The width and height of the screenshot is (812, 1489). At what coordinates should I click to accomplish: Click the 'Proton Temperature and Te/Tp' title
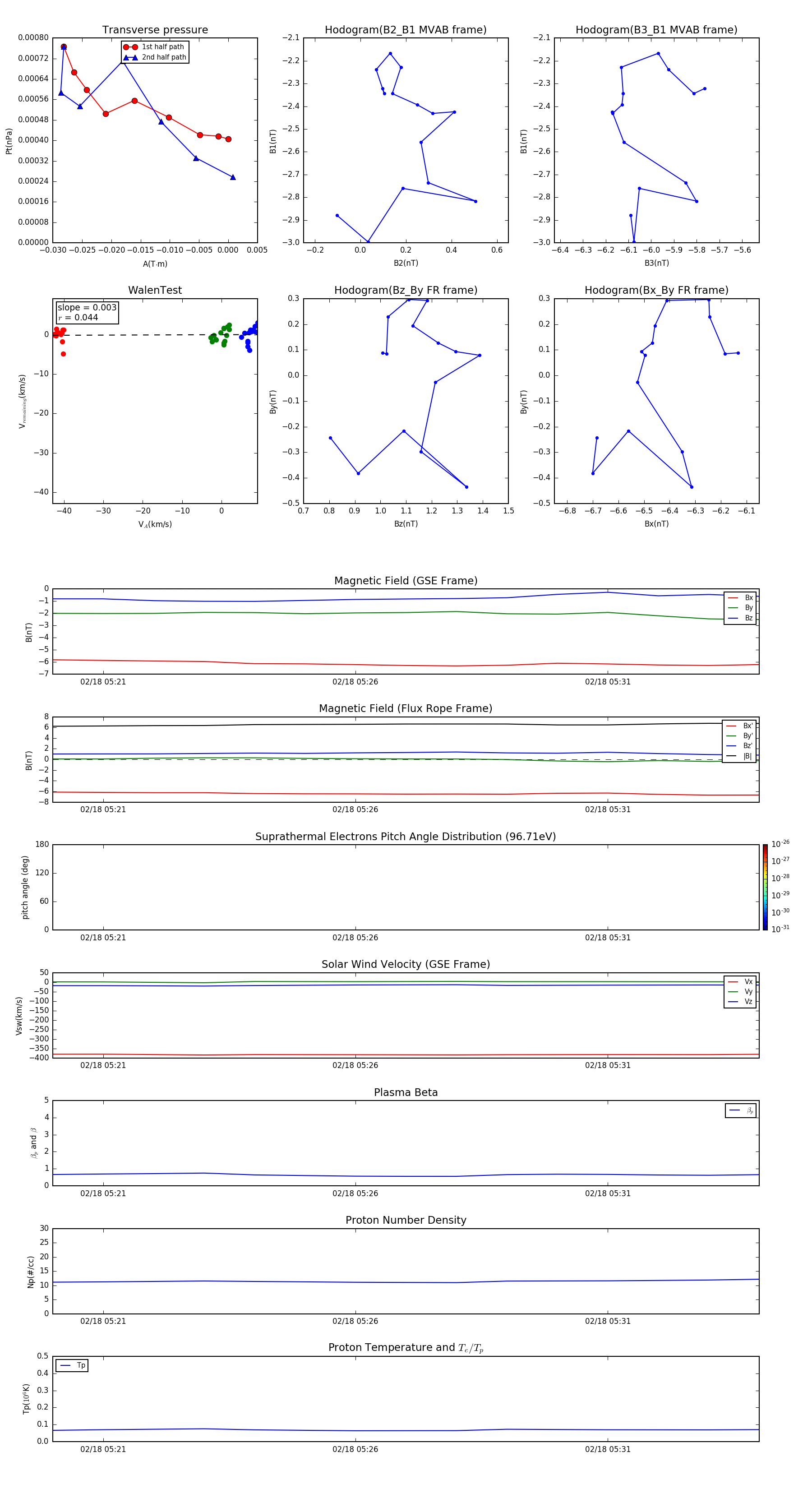tap(406, 1347)
